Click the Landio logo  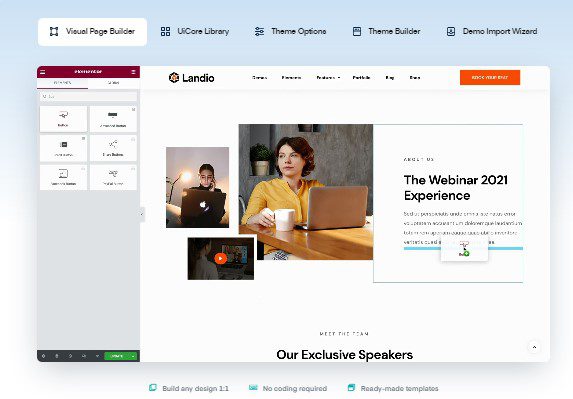(x=191, y=78)
